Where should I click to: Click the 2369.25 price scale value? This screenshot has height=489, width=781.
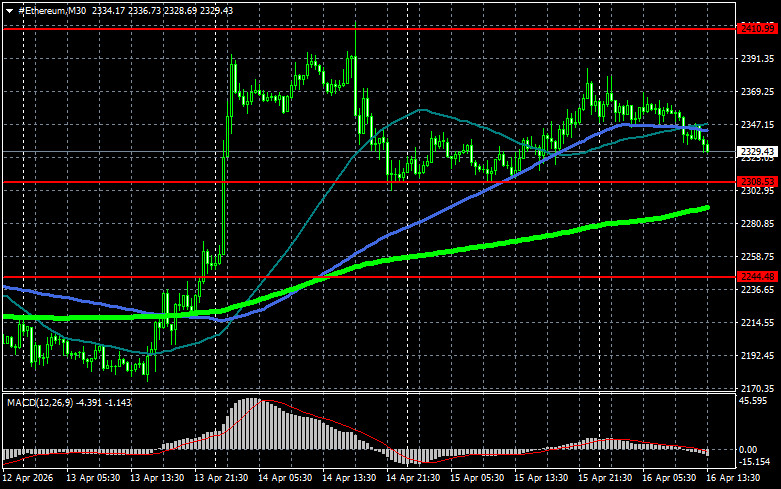click(758, 92)
